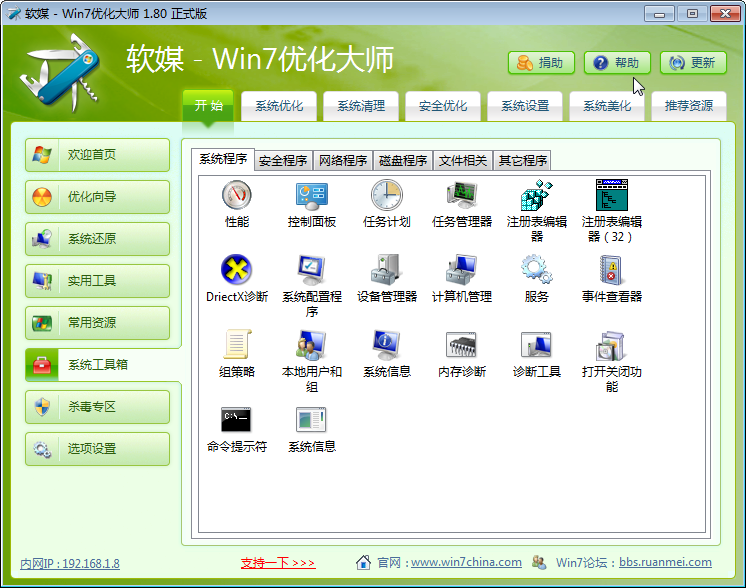Switch to 系统优化 main tab
746x588 pixels.
coord(279,106)
